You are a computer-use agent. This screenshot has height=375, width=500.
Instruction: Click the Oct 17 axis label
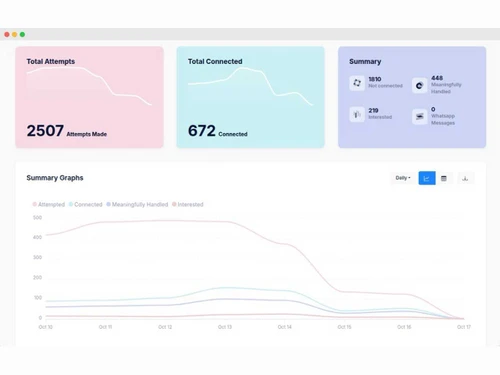[x=464, y=327]
